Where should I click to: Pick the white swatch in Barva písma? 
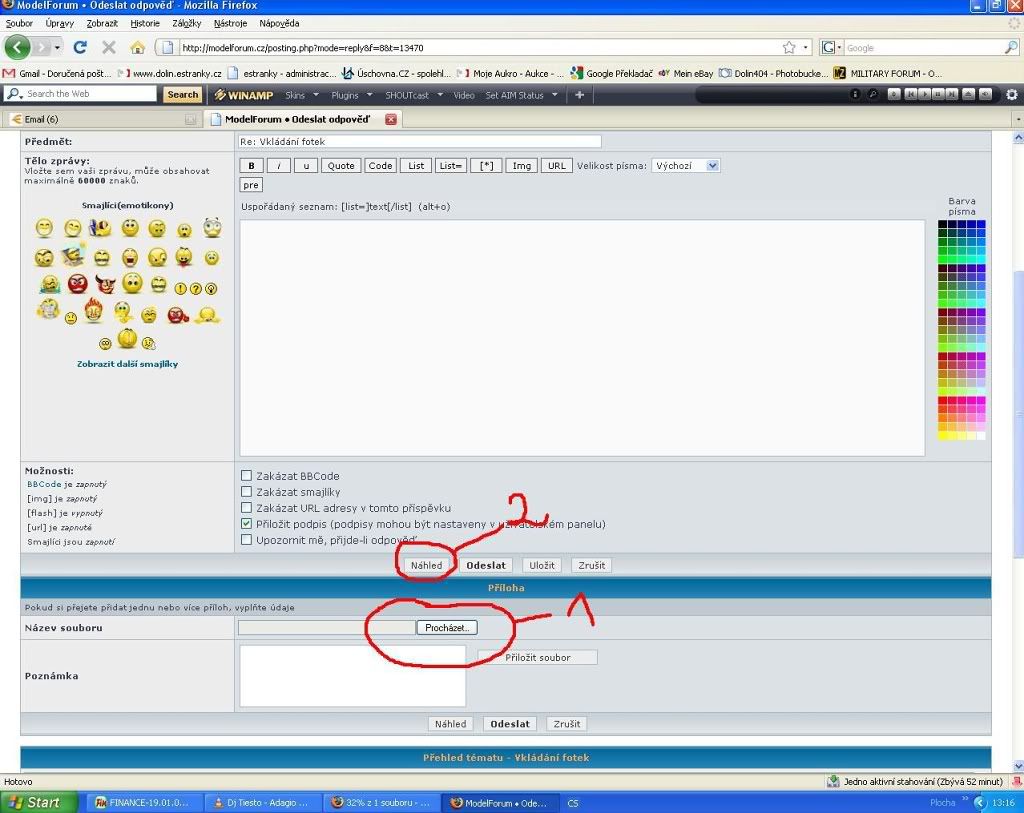click(x=981, y=436)
